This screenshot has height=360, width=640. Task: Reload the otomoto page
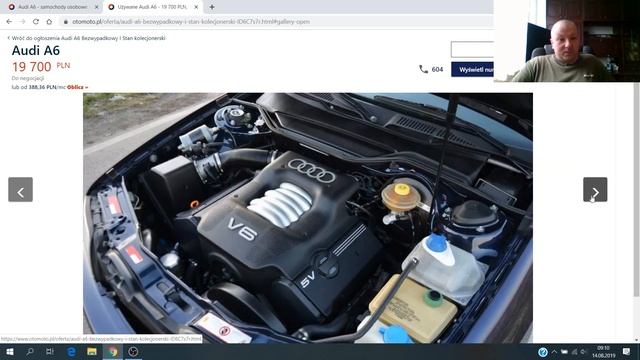click(x=36, y=22)
